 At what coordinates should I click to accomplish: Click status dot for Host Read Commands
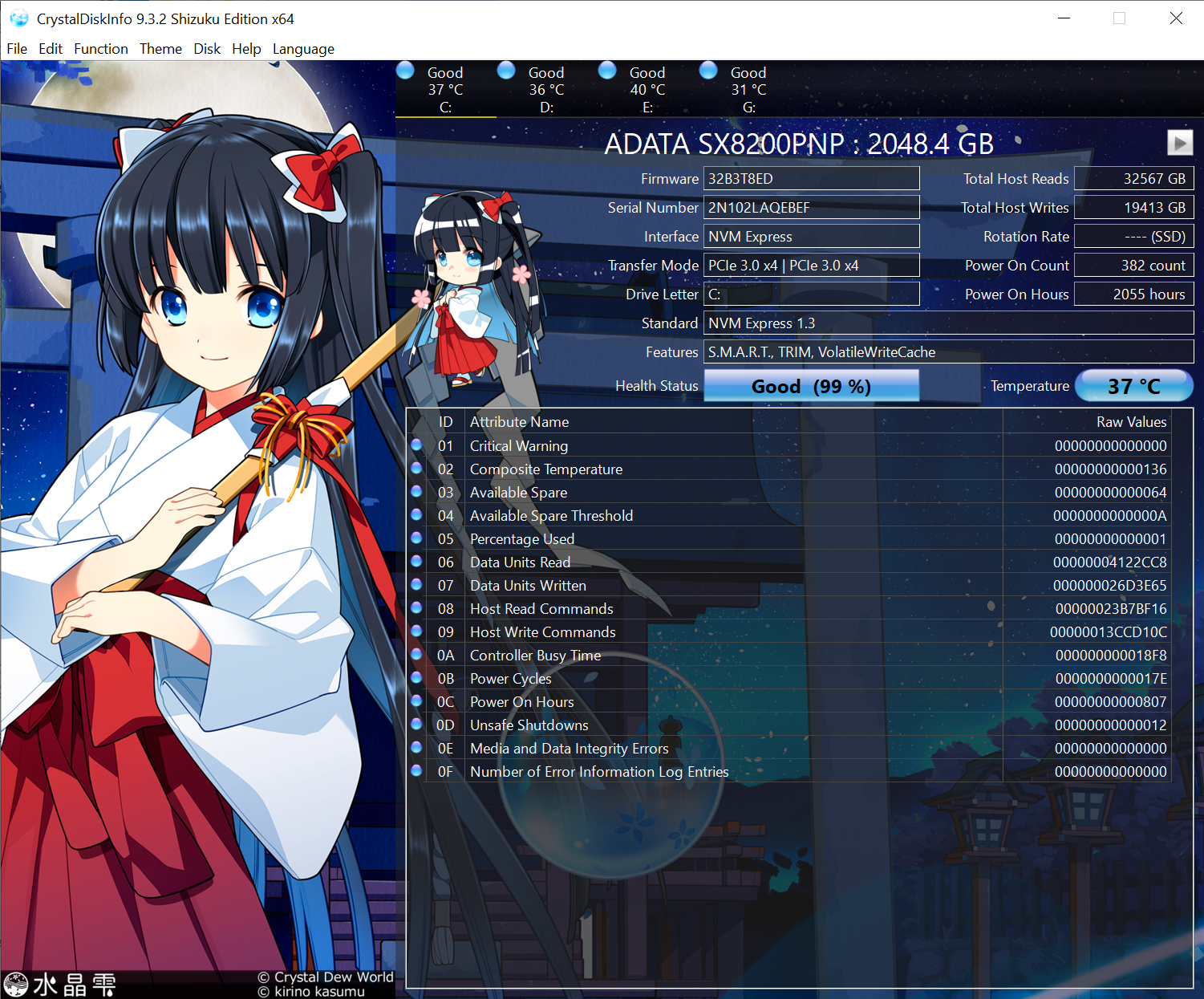pyautogui.click(x=416, y=607)
